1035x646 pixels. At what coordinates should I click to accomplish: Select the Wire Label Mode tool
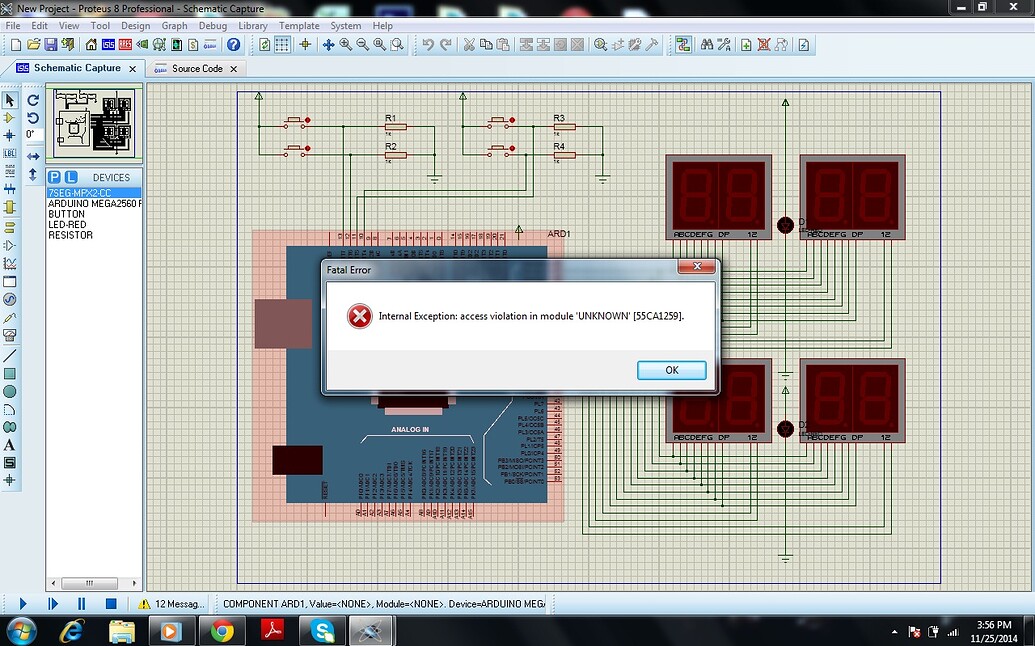pos(11,154)
